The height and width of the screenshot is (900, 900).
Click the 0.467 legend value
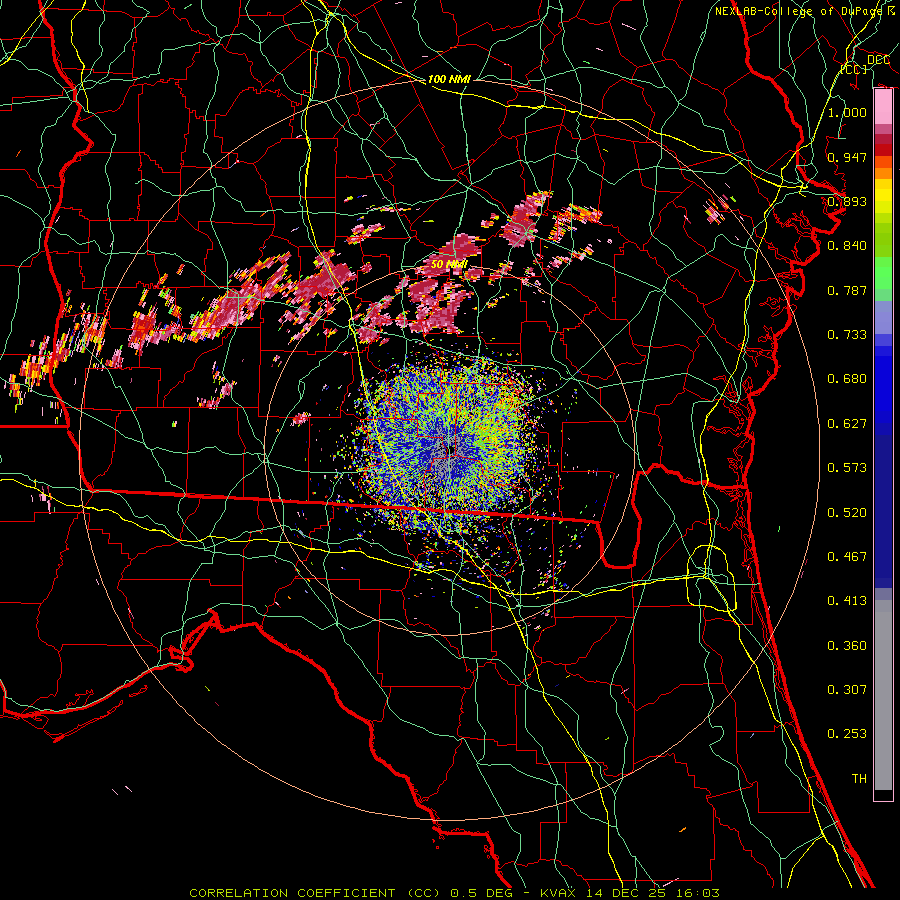(847, 557)
